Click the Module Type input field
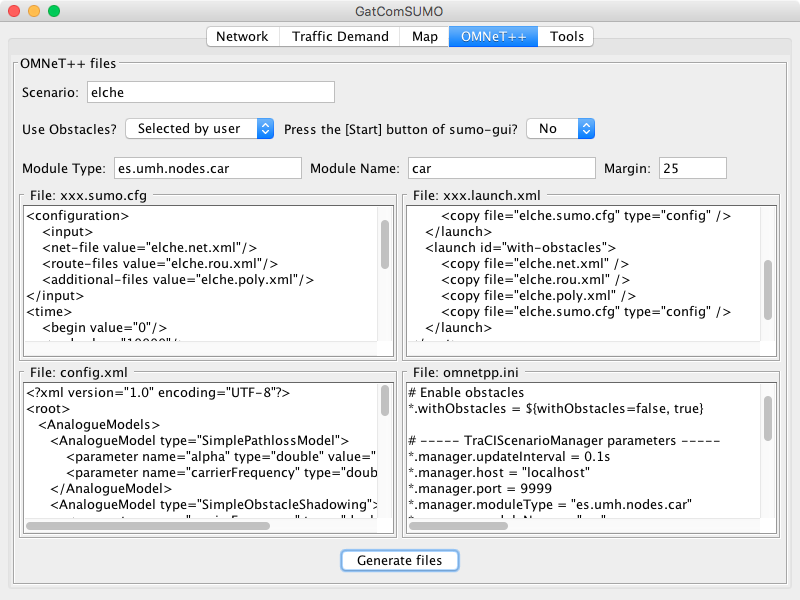The image size is (800, 600). 206,168
